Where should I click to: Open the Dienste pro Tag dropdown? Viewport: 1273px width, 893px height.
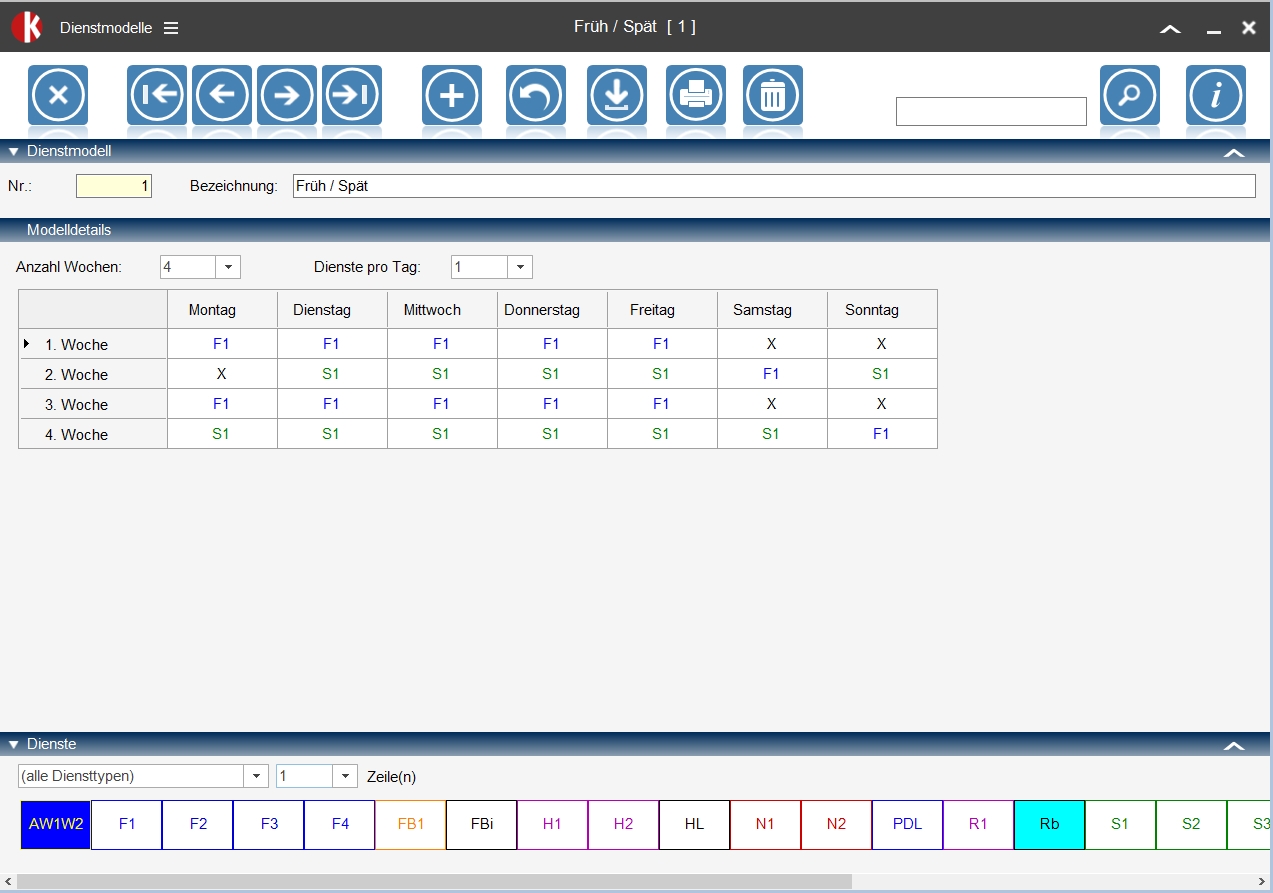(520, 268)
